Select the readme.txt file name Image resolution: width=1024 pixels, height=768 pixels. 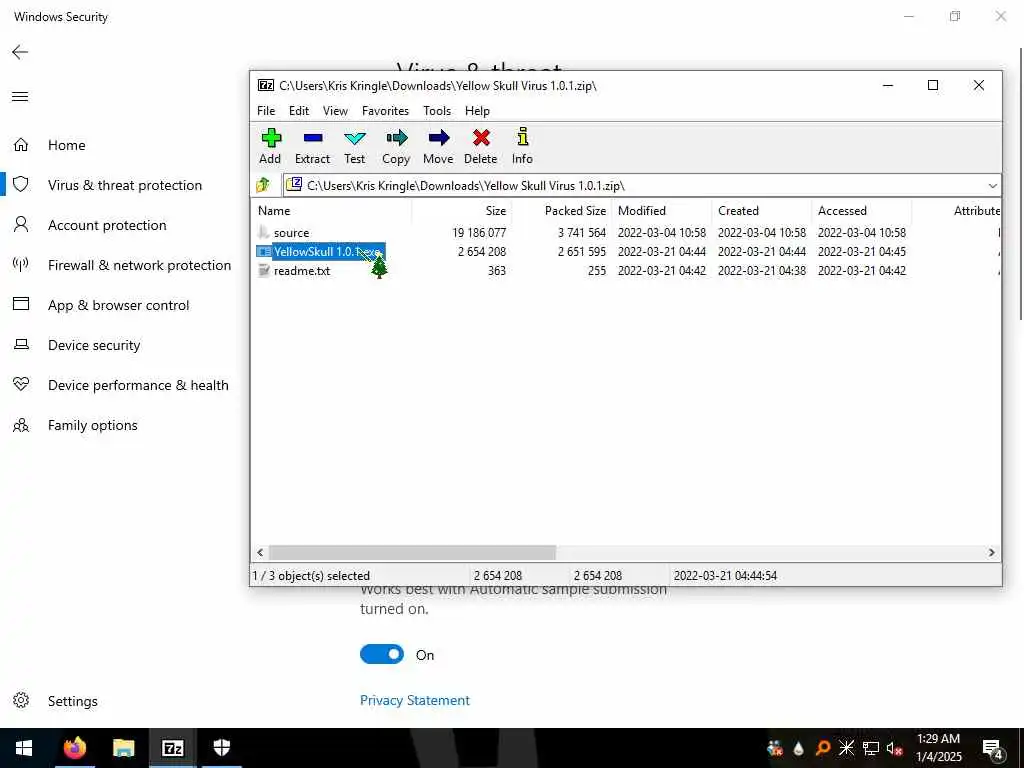tap(302, 270)
